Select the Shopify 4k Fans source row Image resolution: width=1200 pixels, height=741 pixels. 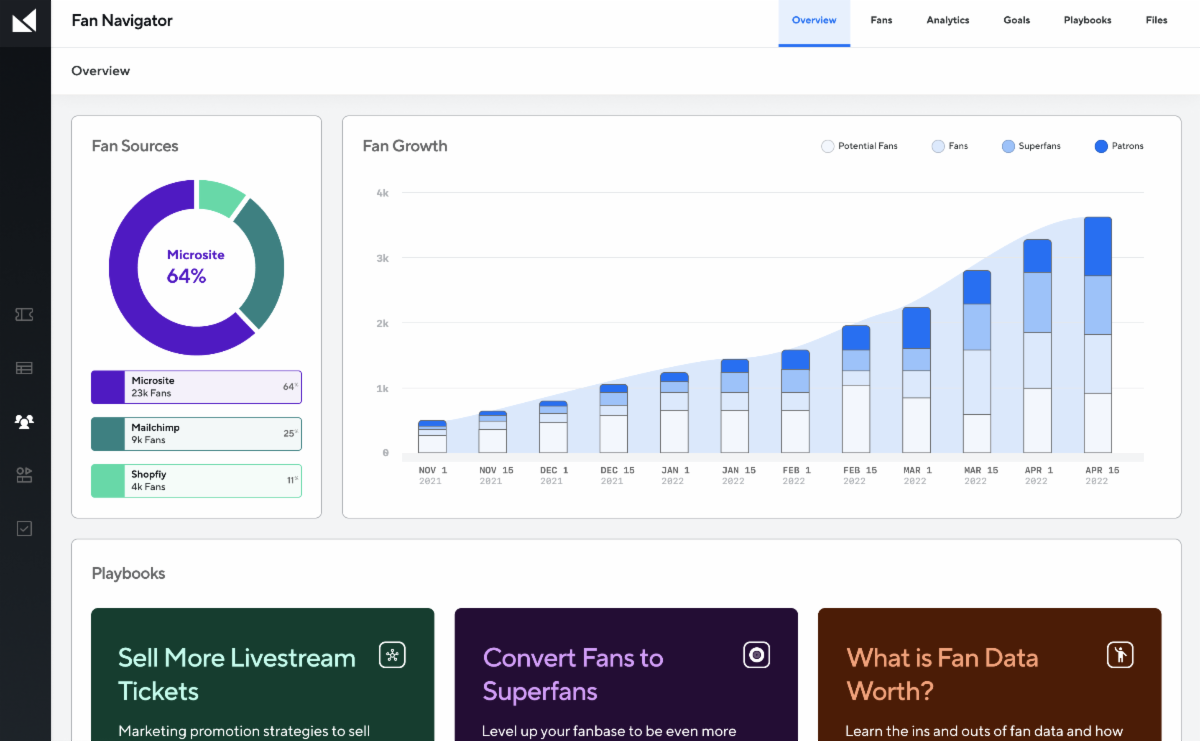tap(196, 481)
